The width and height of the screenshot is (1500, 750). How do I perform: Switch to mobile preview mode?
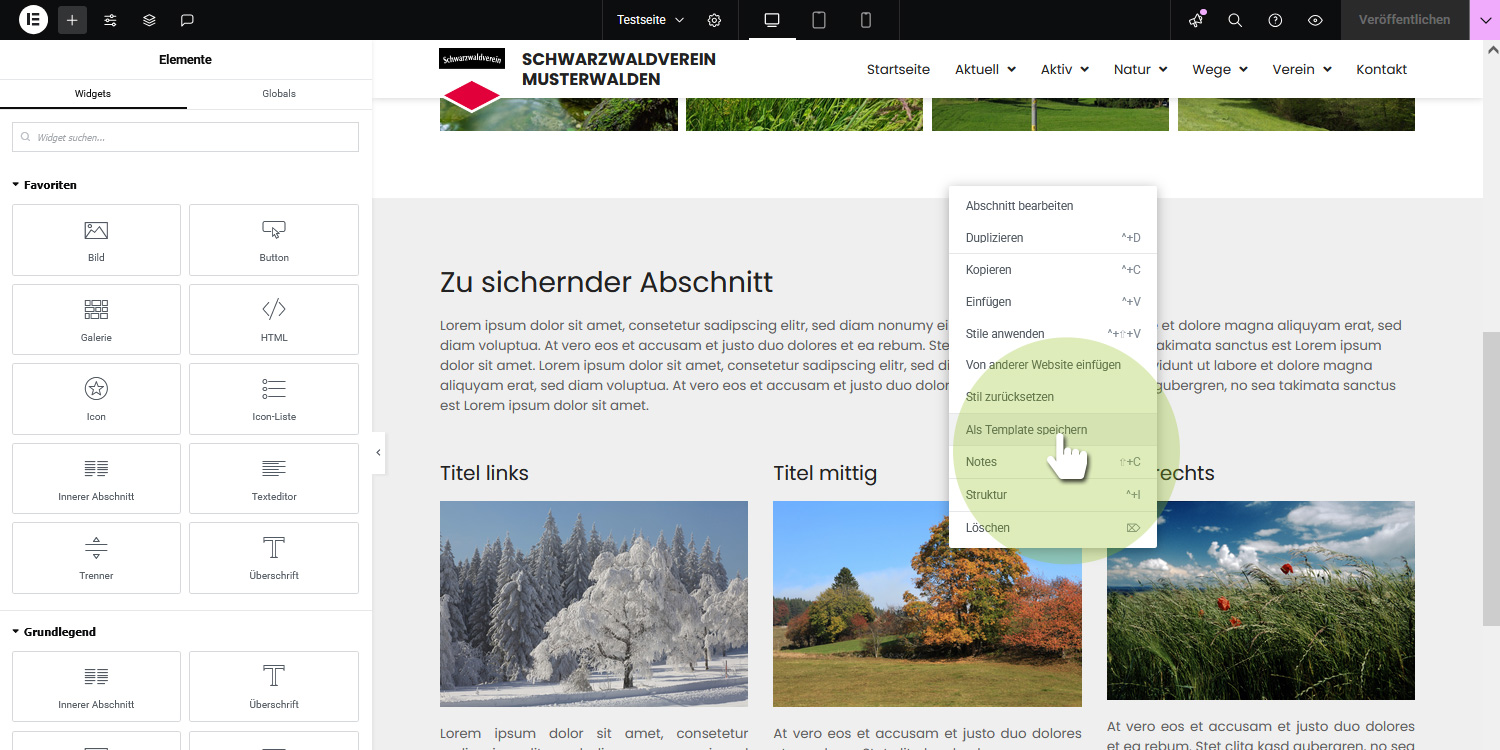(866, 20)
